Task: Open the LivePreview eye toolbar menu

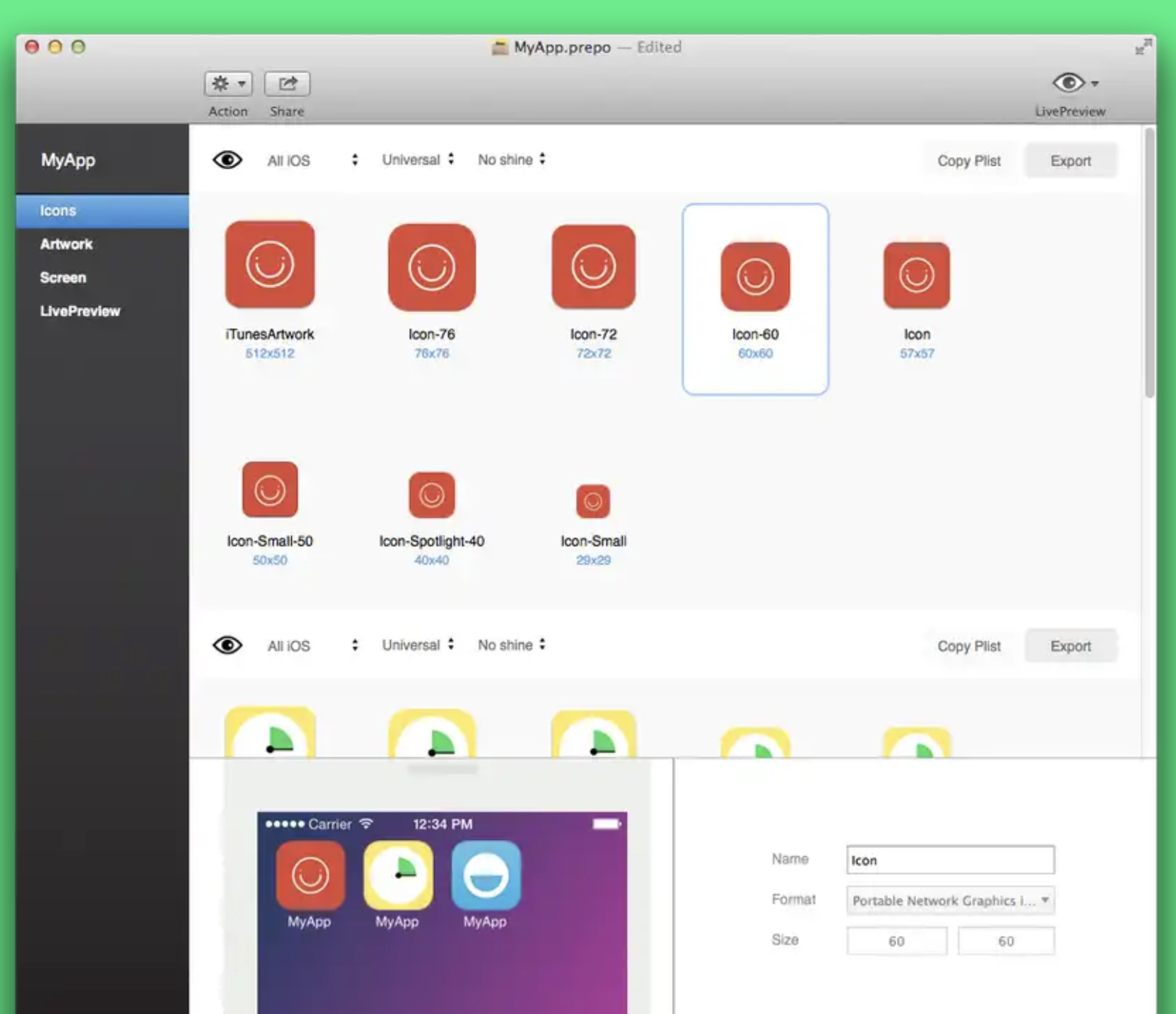Action: [x=1075, y=83]
